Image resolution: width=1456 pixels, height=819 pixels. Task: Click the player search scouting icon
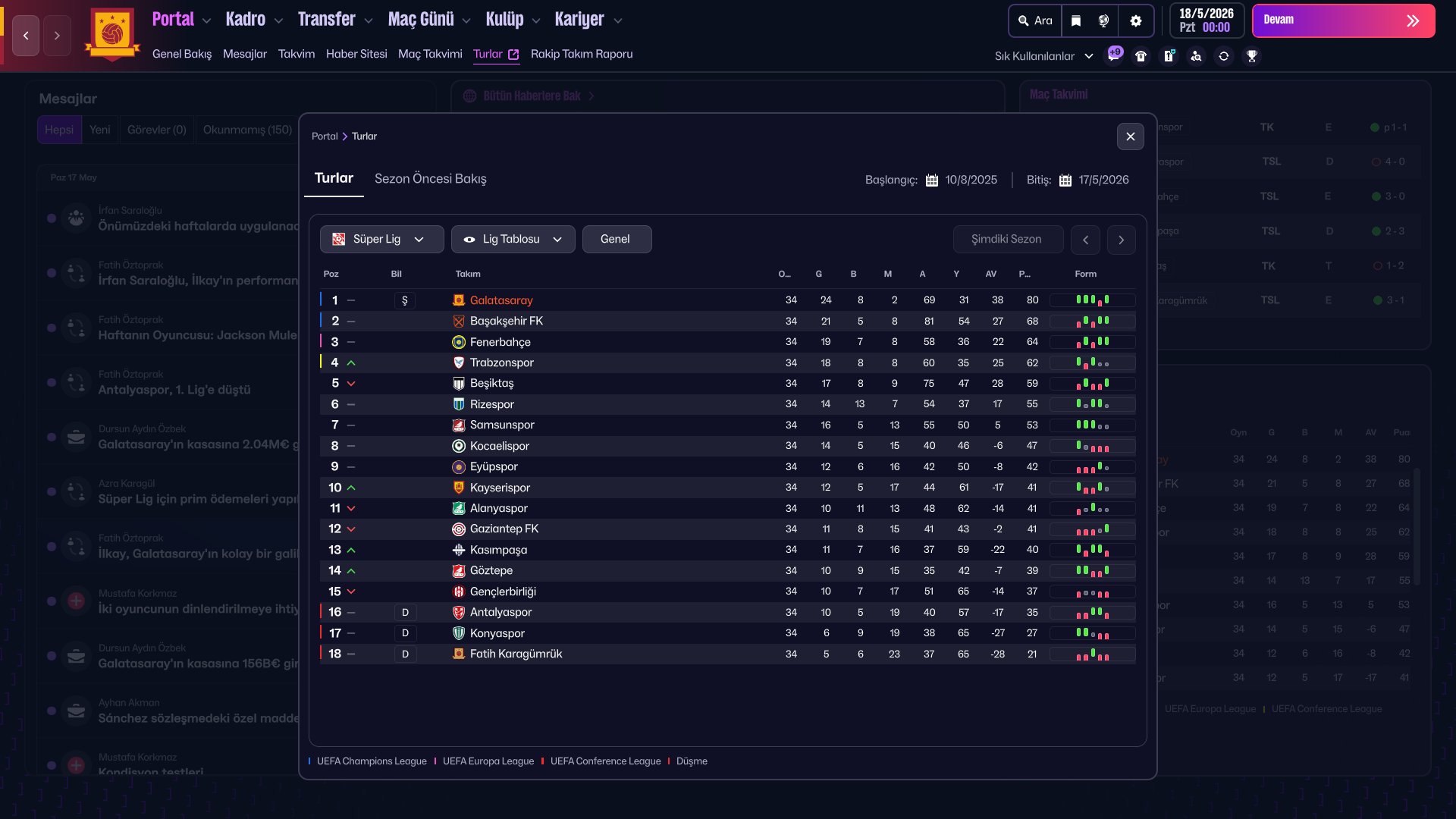1196,56
